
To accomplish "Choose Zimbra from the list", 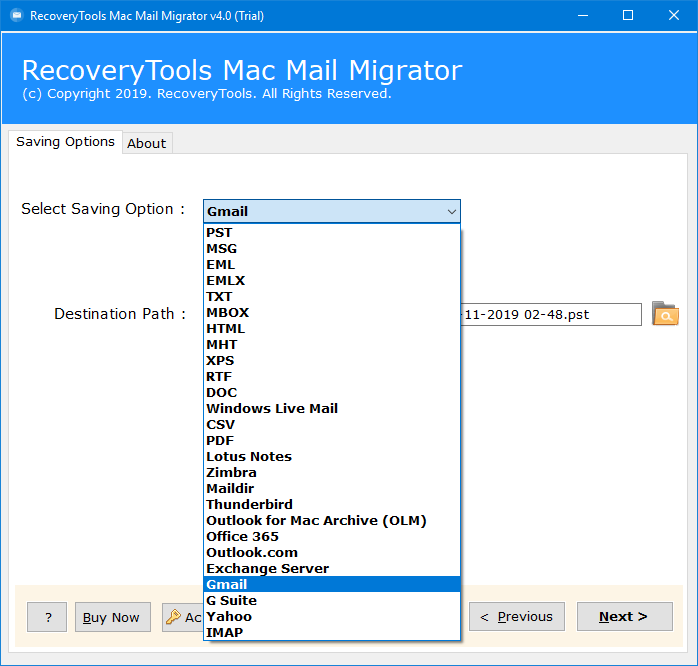I will (332, 473).
